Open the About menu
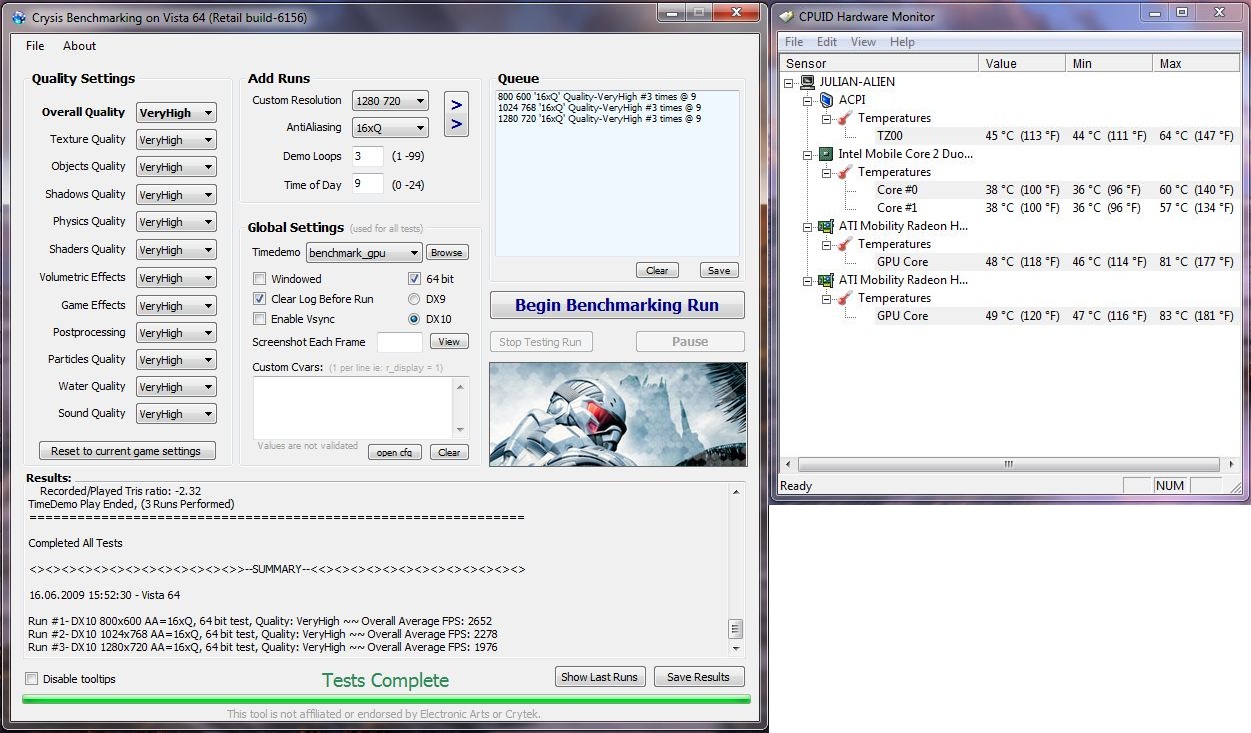Screen dimensions: 1251x733 point(79,46)
